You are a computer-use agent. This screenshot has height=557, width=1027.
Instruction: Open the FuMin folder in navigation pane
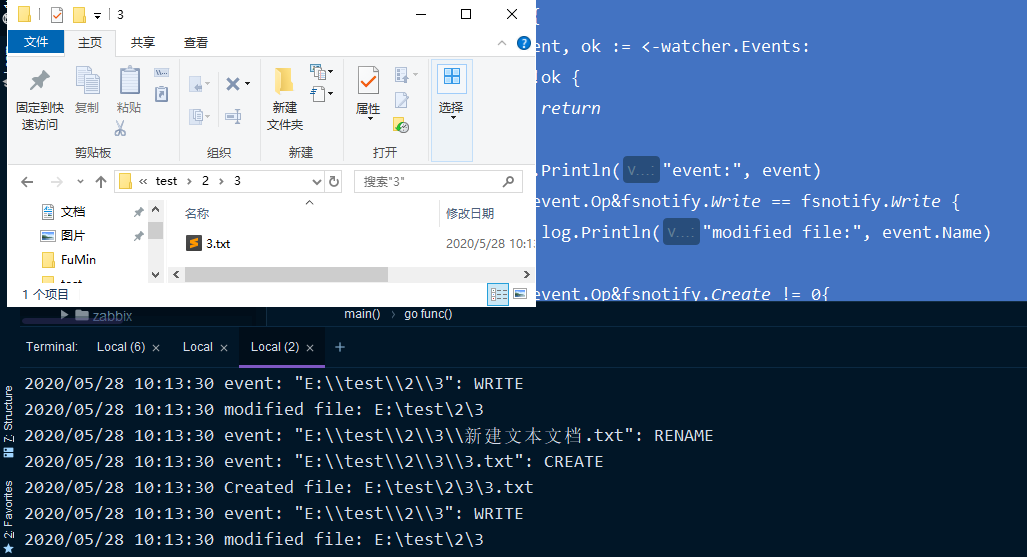[78, 259]
